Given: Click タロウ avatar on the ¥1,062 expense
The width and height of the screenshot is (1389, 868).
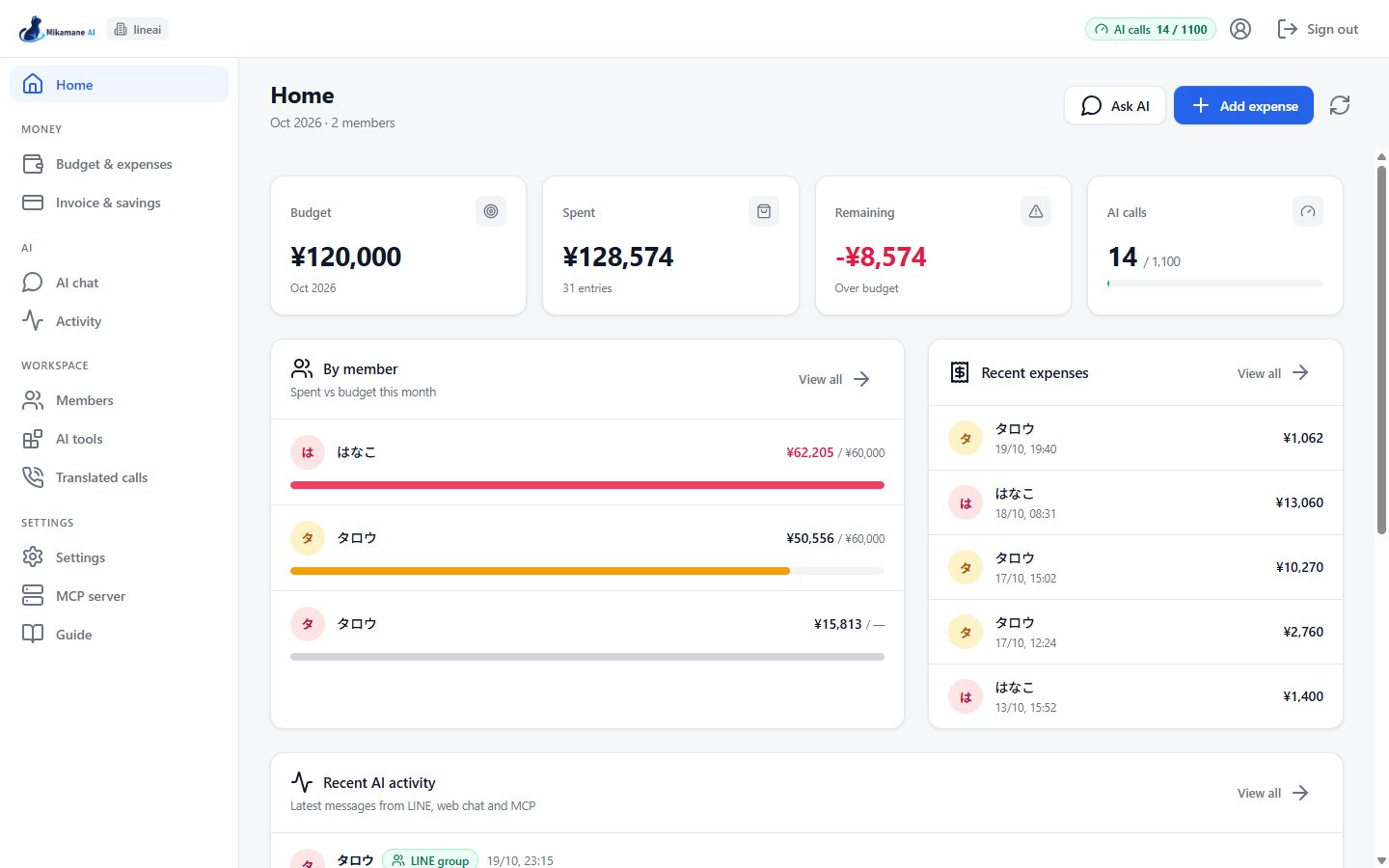Looking at the screenshot, I should click(x=966, y=438).
